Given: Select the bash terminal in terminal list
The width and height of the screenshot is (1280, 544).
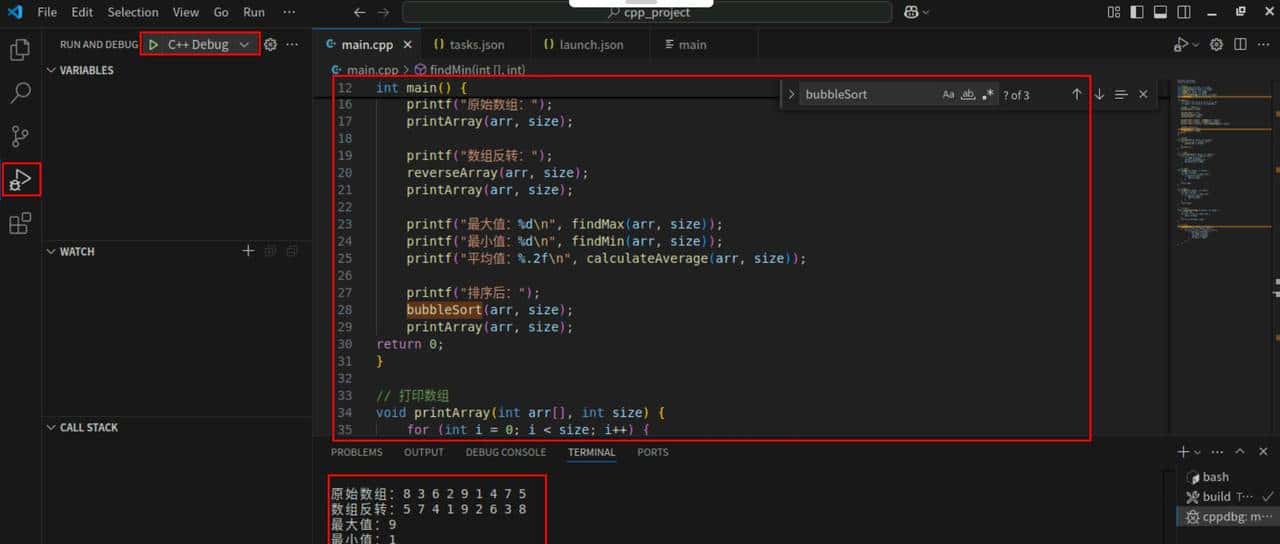Looking at the screenshot, I should pos(1215,477).
